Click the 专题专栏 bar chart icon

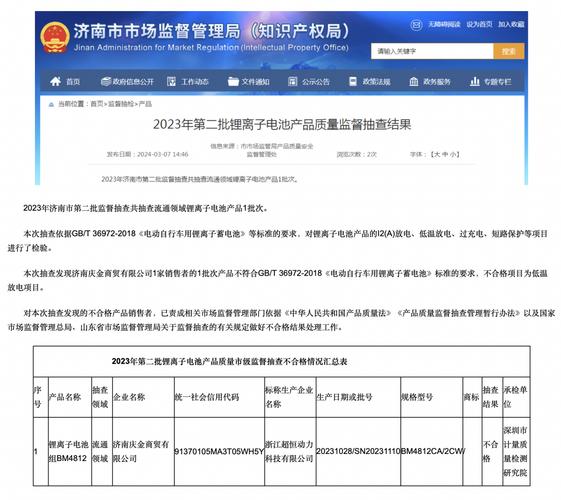click(475, 82)
